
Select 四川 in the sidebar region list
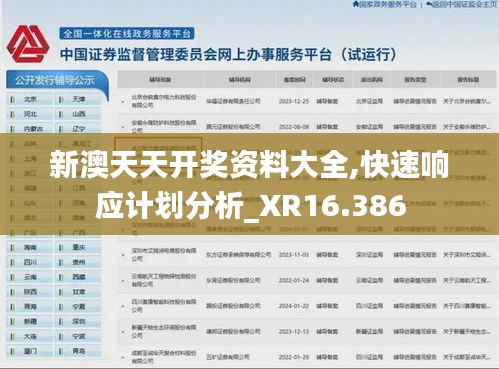[30, 262]
